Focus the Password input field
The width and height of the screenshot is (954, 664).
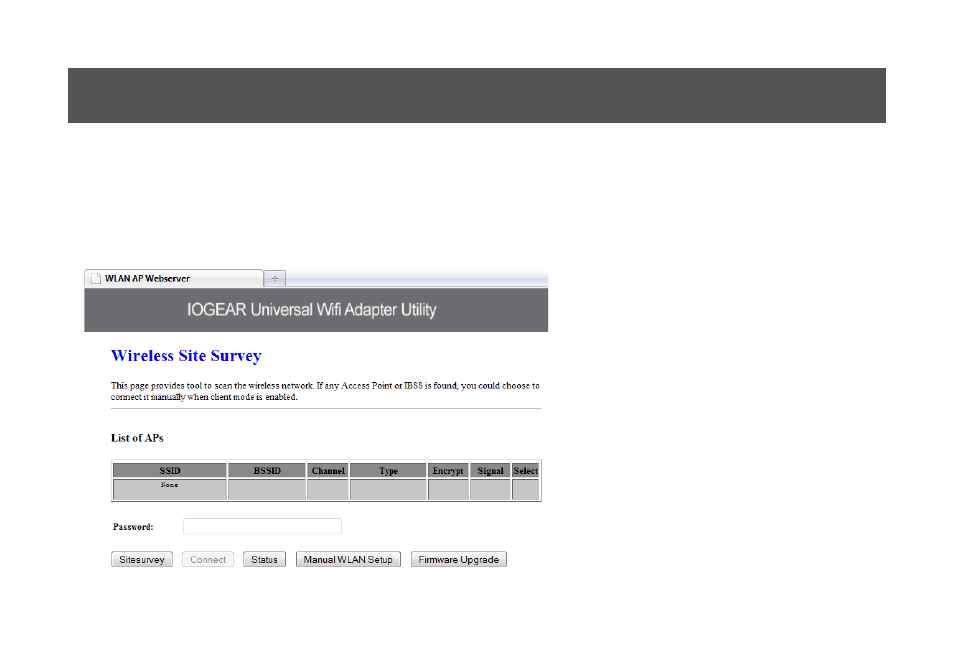[x=262, y=526]
